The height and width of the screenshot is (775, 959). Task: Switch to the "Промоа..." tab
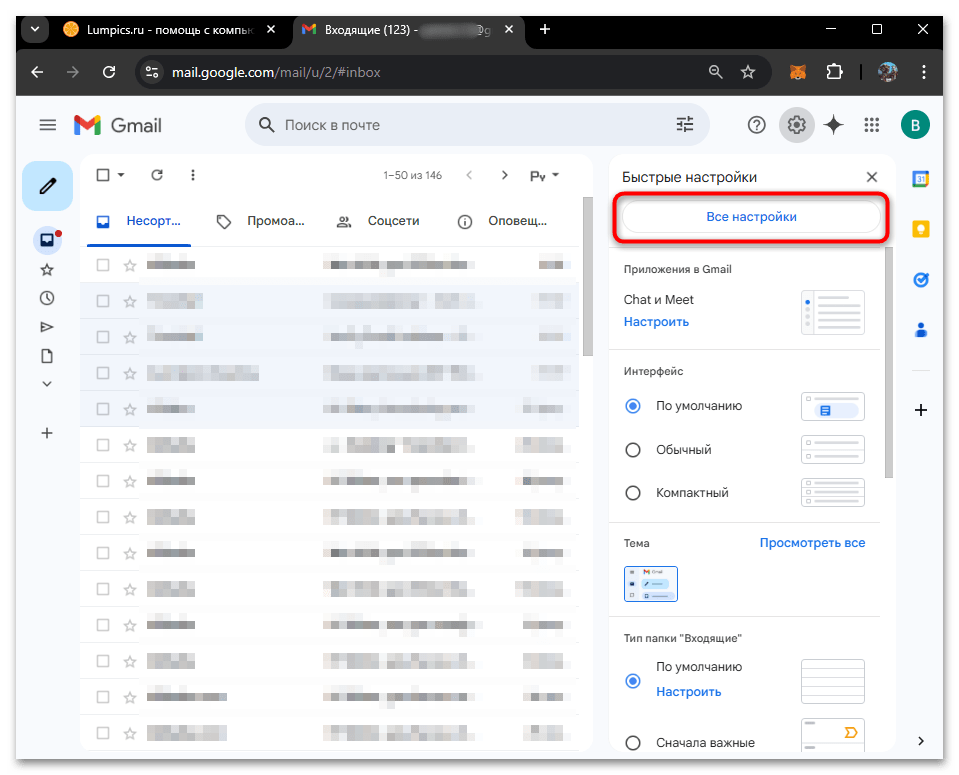pos(261,221)
